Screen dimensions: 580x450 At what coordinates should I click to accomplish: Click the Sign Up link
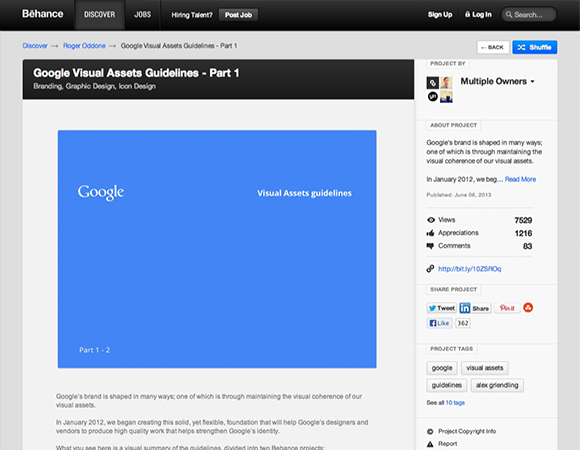point(440,14)
